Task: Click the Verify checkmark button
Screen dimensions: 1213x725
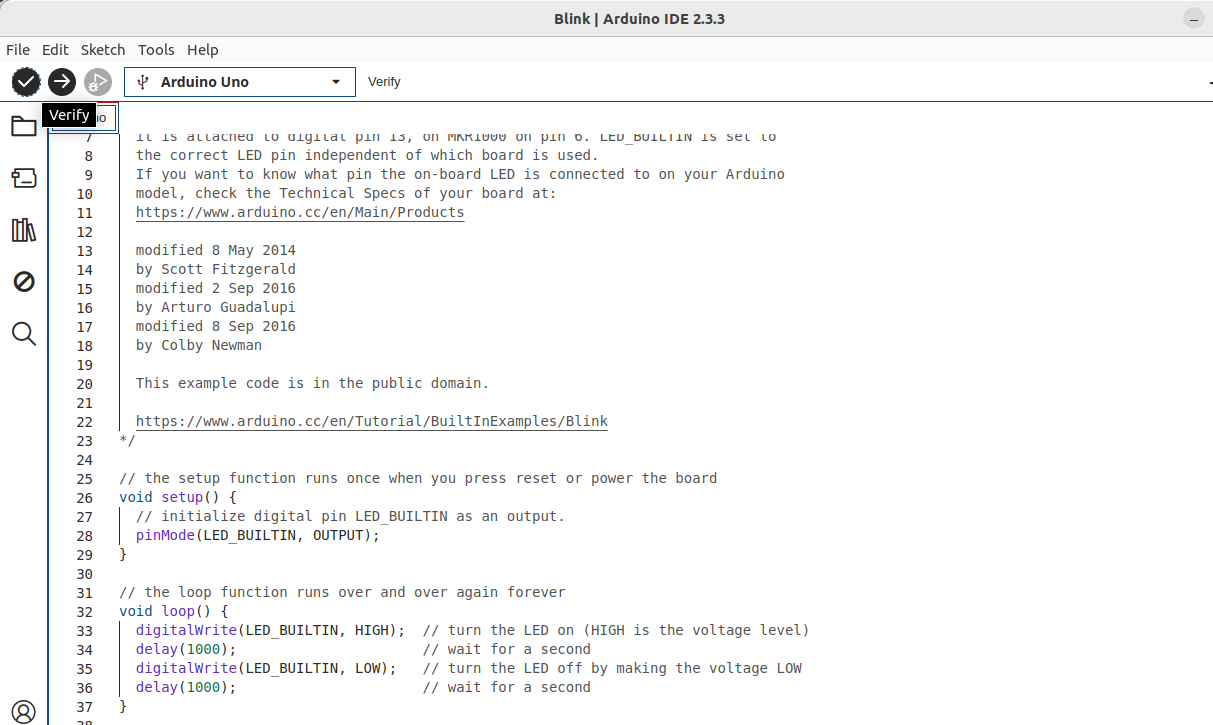Action: coord(26,82)
